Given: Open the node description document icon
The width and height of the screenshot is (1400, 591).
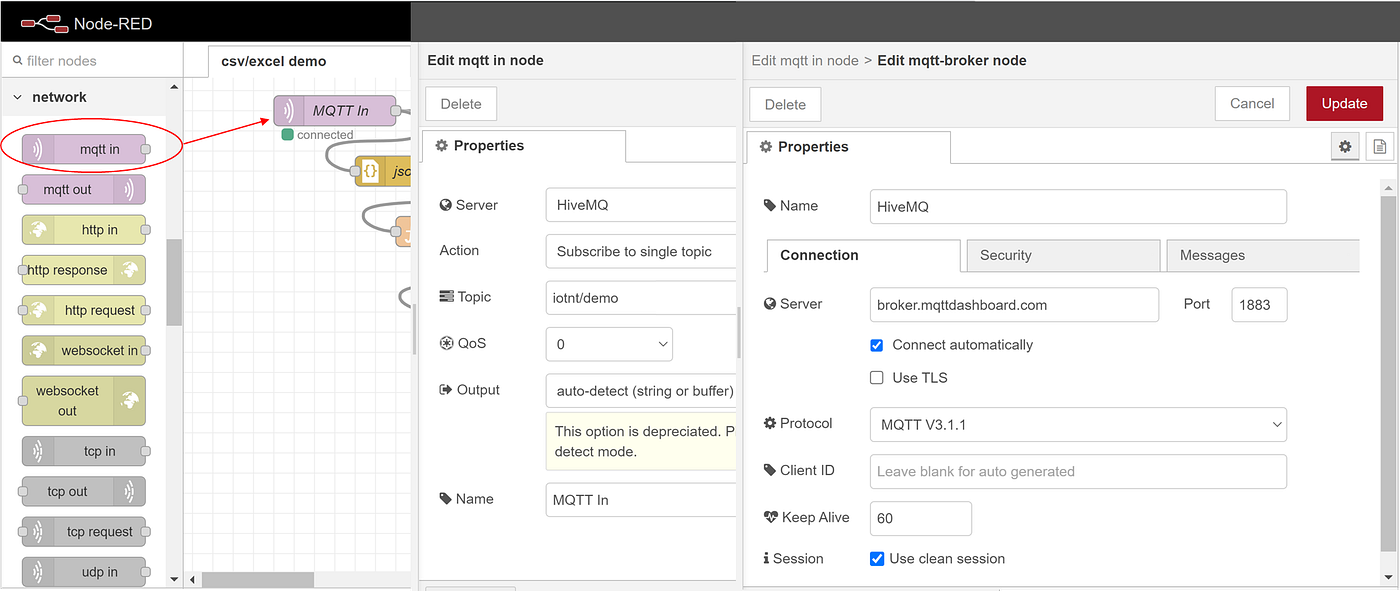Looking at the screenshot, I should click(x=1380, y=147).
